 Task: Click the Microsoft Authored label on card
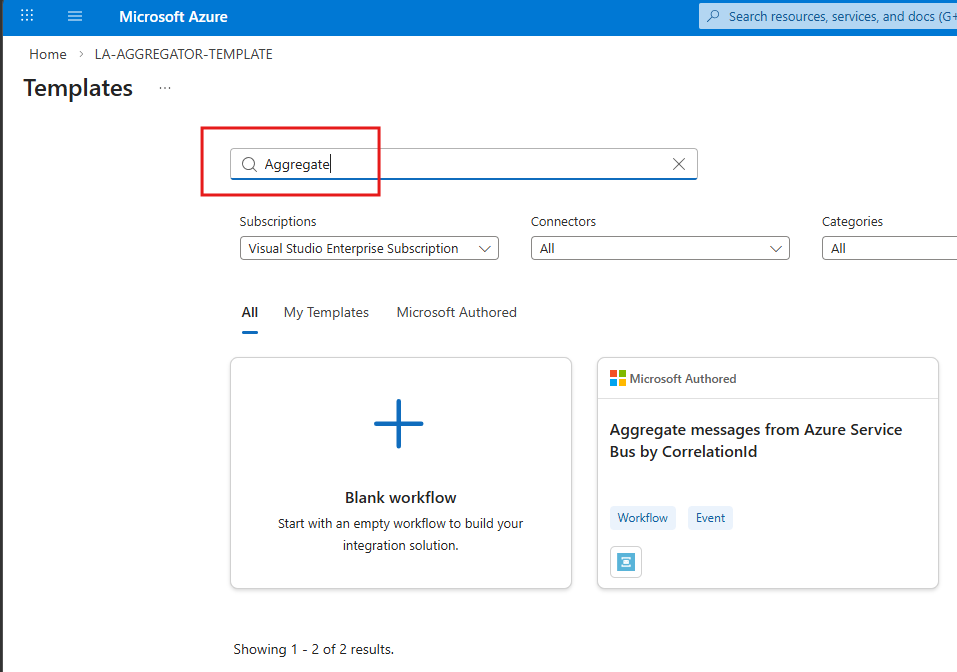[x=683, y=378]
